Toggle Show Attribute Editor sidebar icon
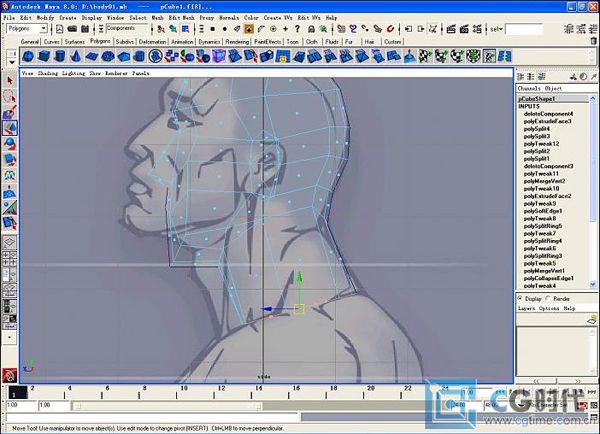The width and height of the screenshot is (600, 434). pos(569,29)
